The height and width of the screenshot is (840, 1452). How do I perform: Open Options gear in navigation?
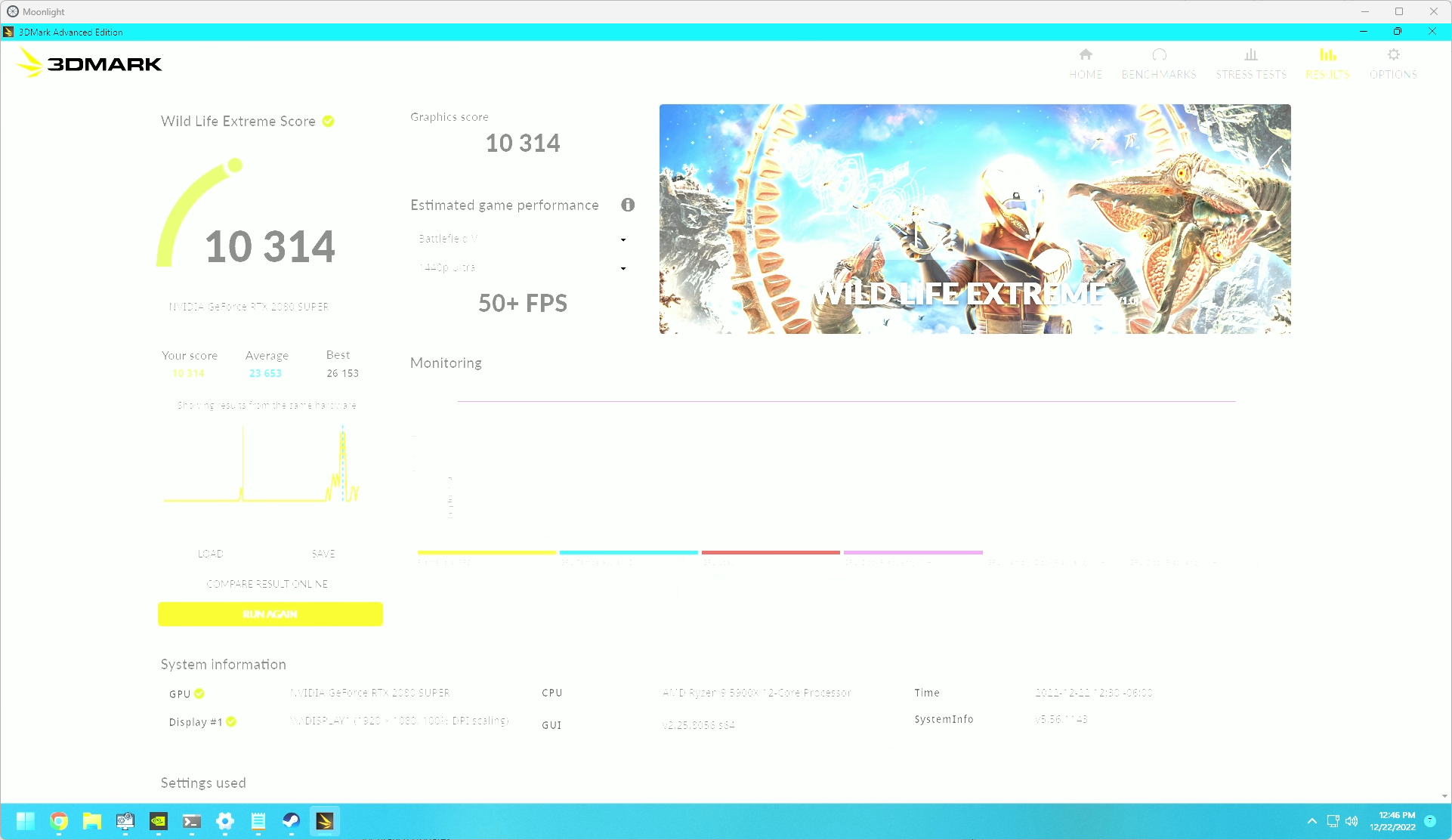point(1393,55)
